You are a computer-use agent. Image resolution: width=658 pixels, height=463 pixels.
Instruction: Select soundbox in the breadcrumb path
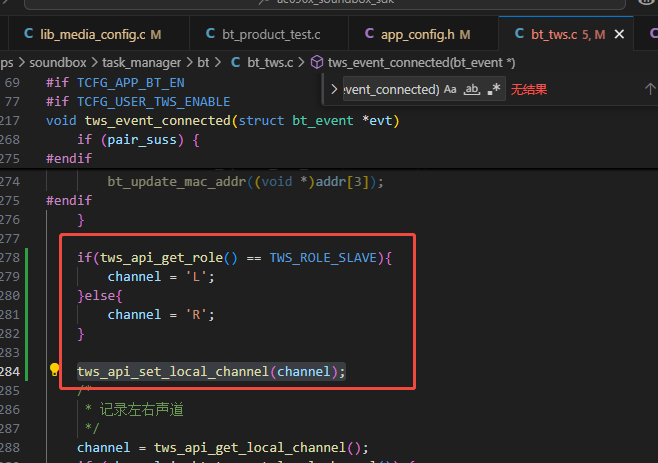[58, 63]
